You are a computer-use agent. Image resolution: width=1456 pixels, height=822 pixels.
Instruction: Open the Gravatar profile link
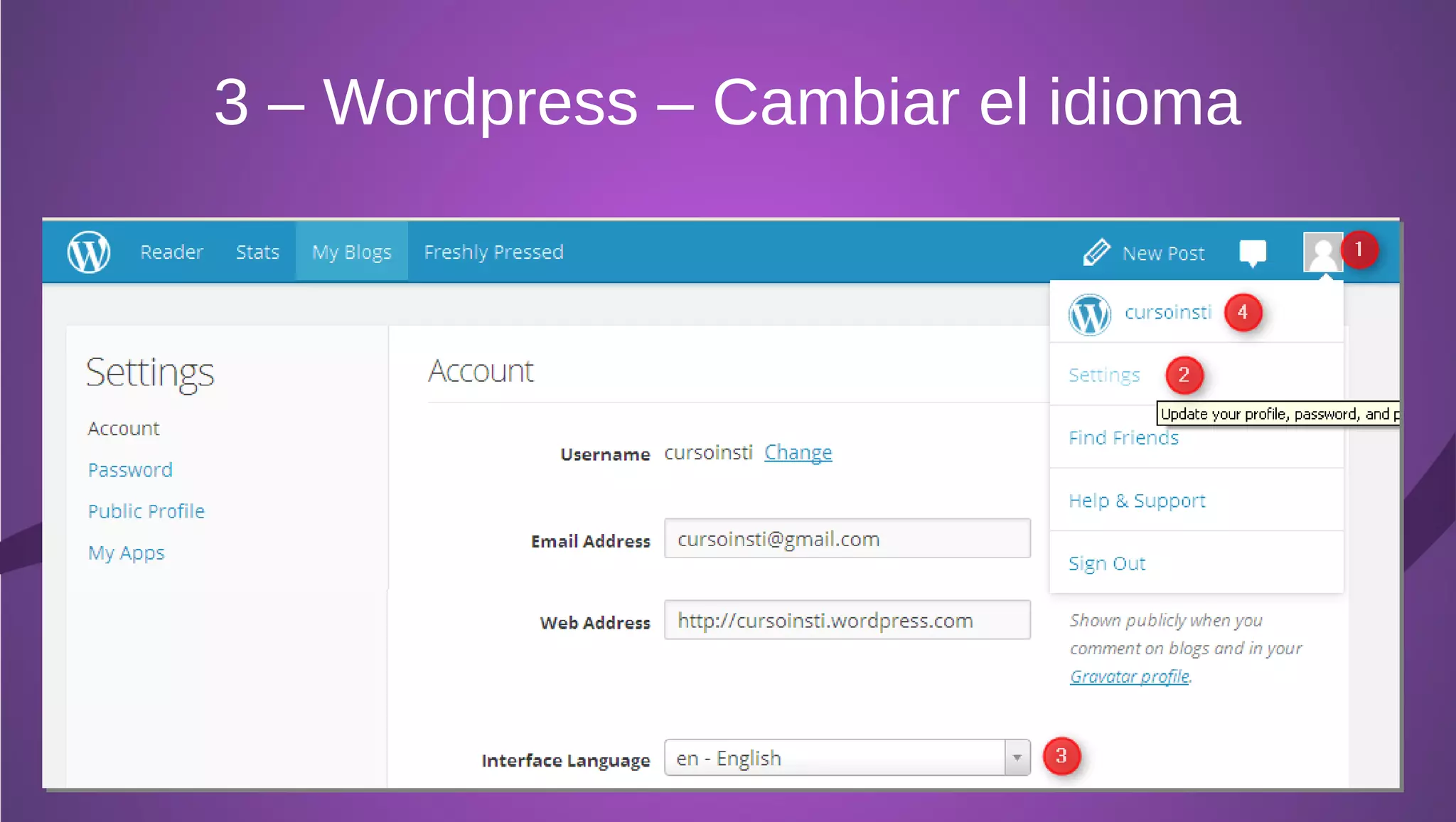coord(1130,676)
